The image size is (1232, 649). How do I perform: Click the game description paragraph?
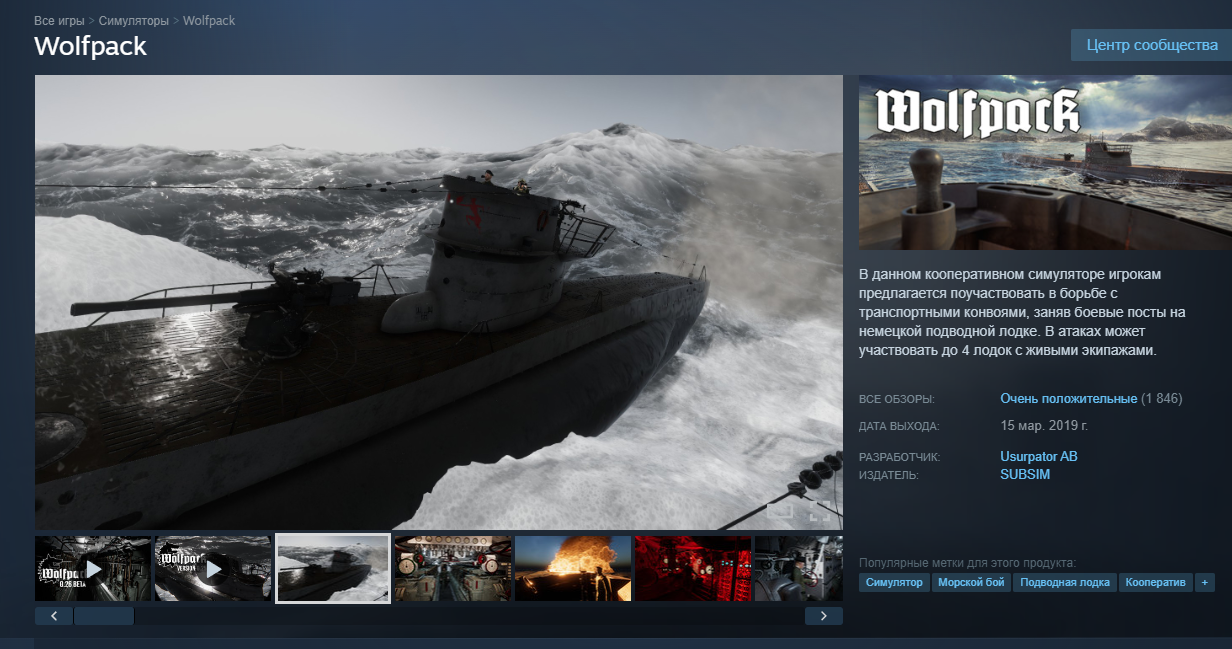(1022, 312)
